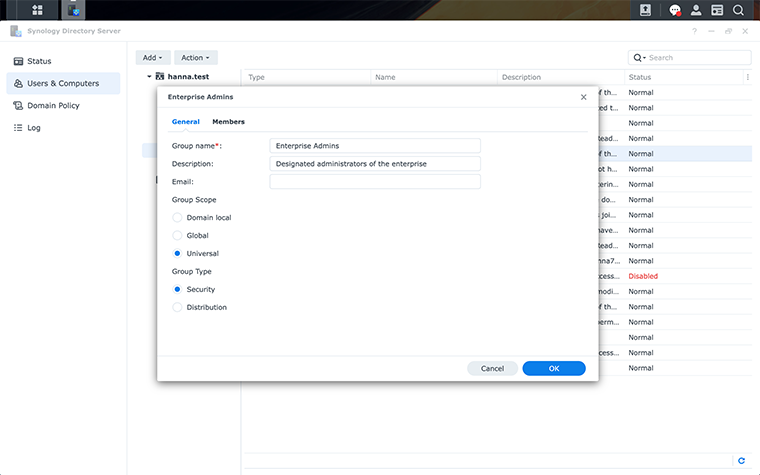This screenshot has width=760, height=475.
Task: Click the refresh icon at bottom right
Action: point(741,460)
